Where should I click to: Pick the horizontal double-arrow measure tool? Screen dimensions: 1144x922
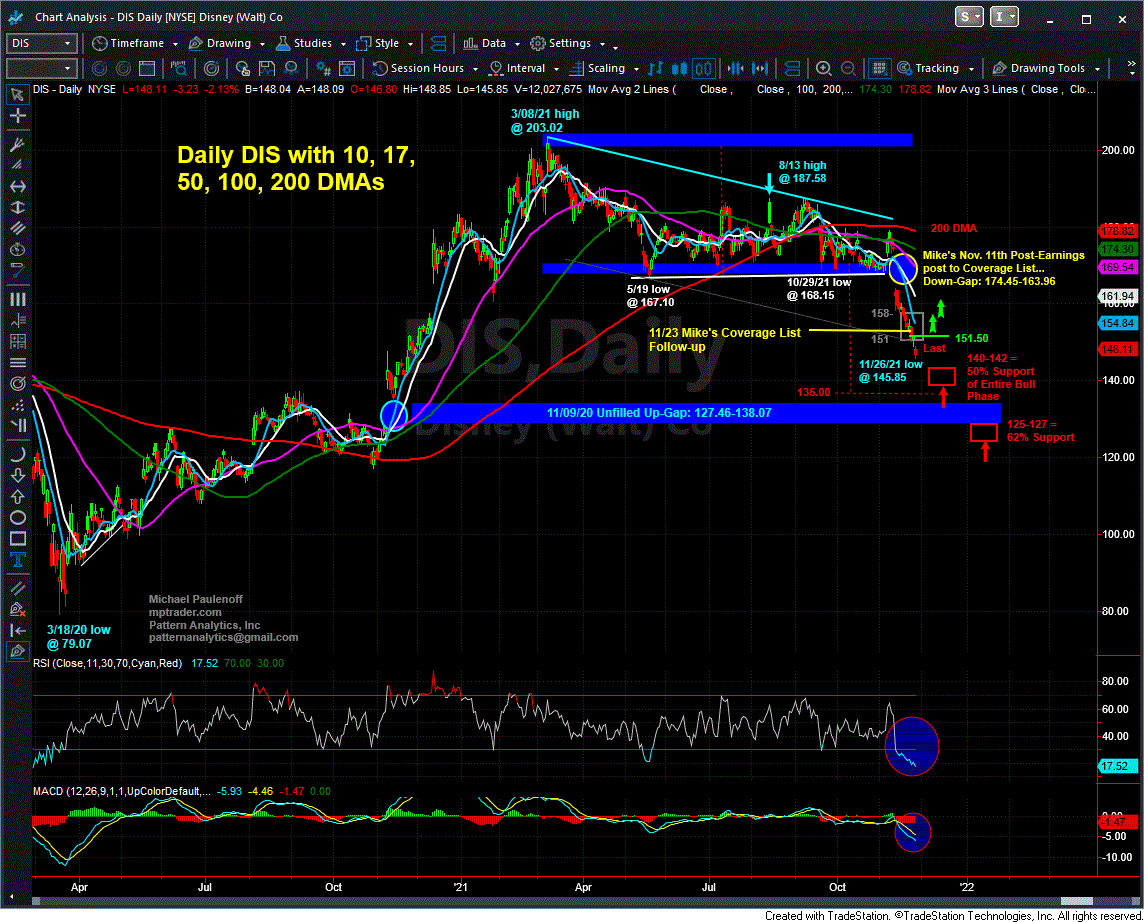(17, 187)
